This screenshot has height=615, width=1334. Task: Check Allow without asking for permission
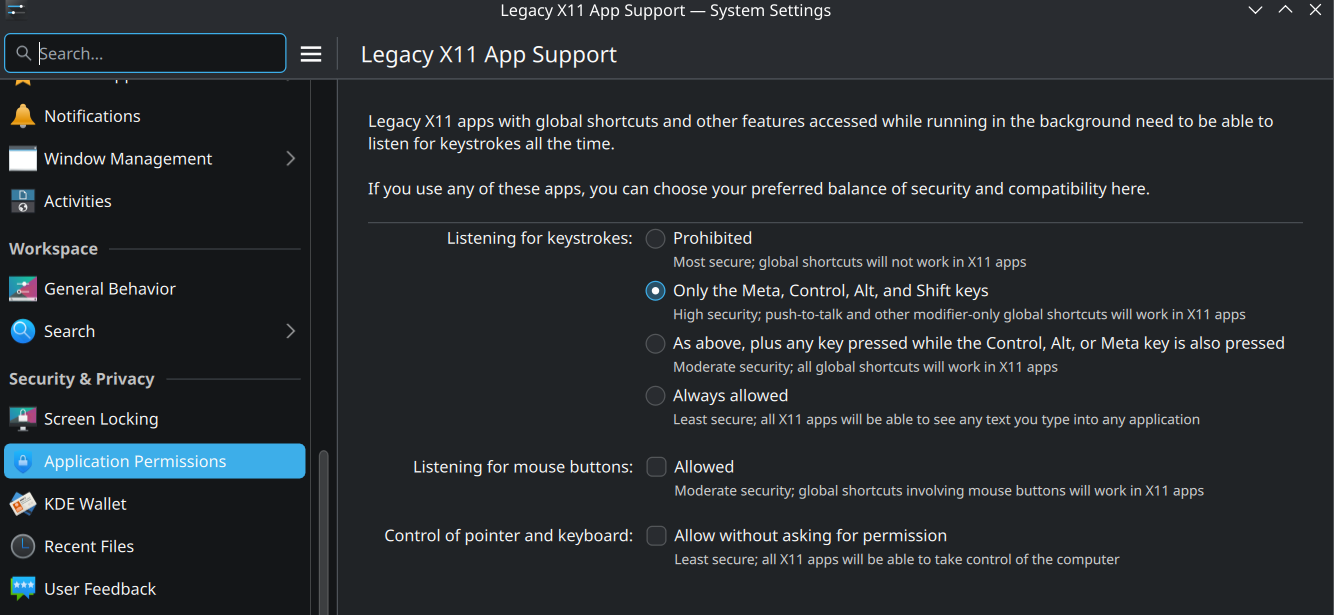point(656,536)
